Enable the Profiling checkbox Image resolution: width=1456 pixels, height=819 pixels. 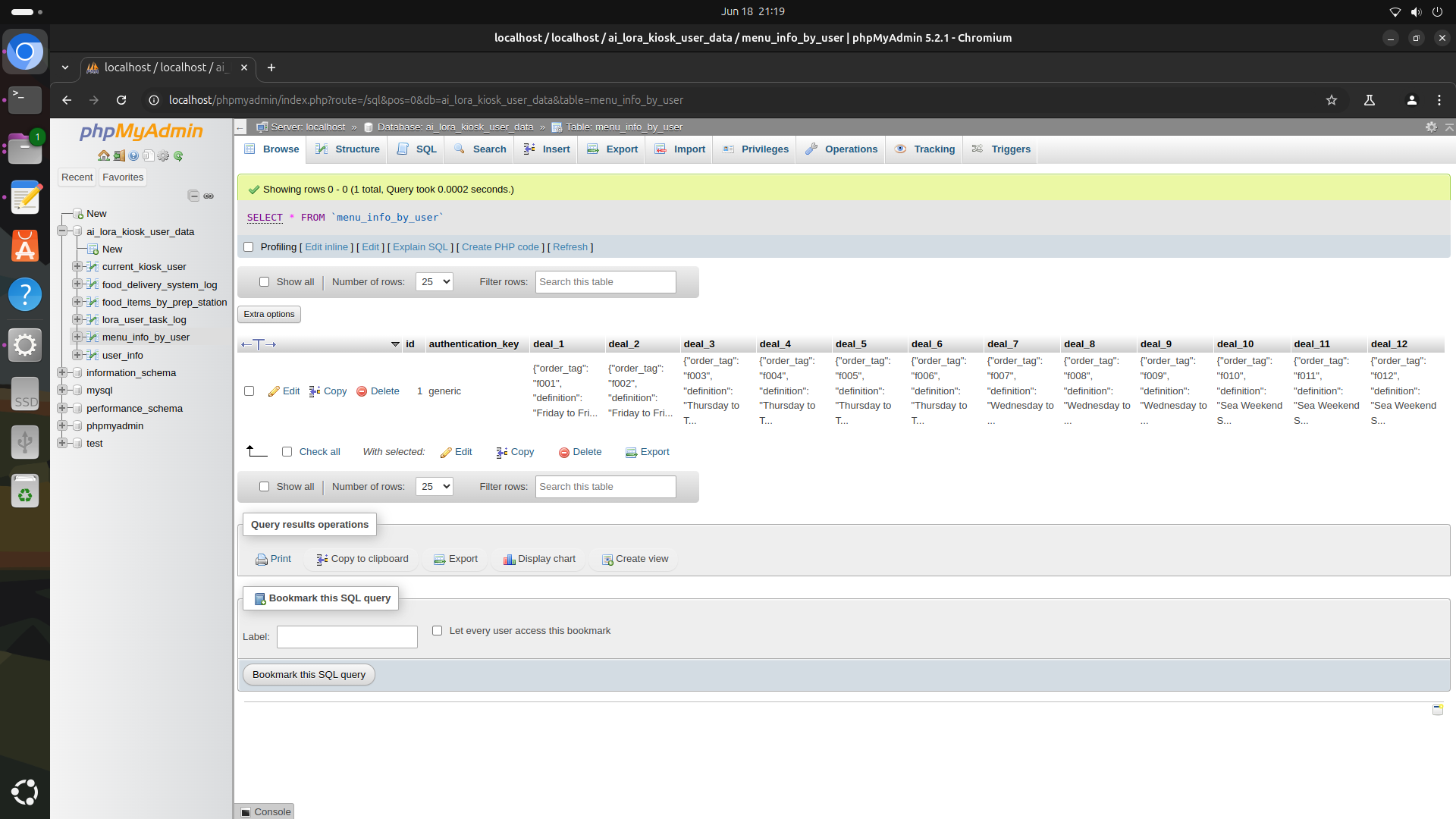pos(248,247)
